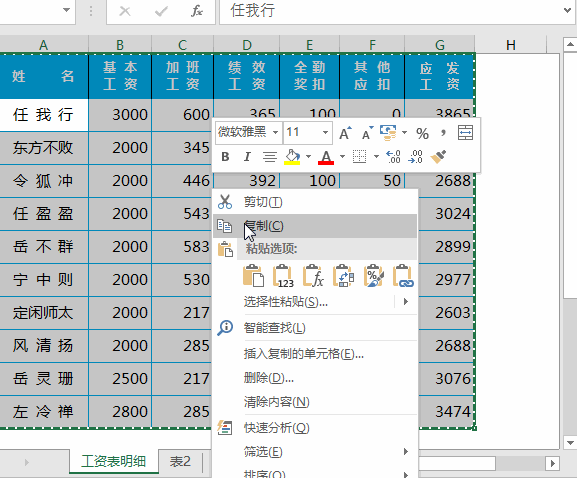This screenshot has width=577, height=478.
Task: Click Increase Font Size icon
Action: (345, 133)
